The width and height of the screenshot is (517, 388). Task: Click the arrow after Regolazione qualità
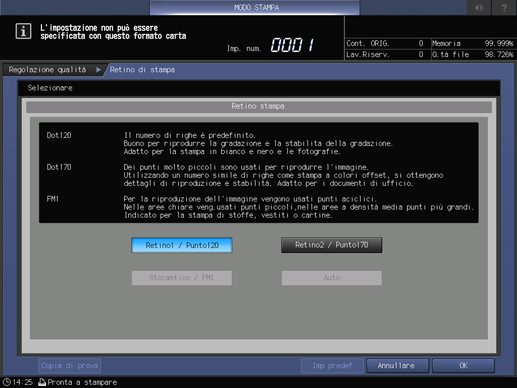click(x=98, y=70)
